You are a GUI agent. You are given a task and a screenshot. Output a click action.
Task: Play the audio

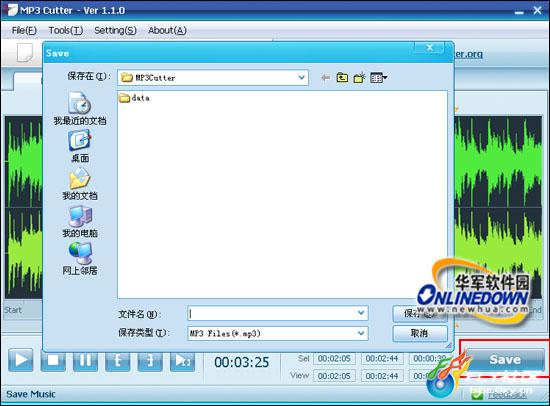[x=21, y=360]
